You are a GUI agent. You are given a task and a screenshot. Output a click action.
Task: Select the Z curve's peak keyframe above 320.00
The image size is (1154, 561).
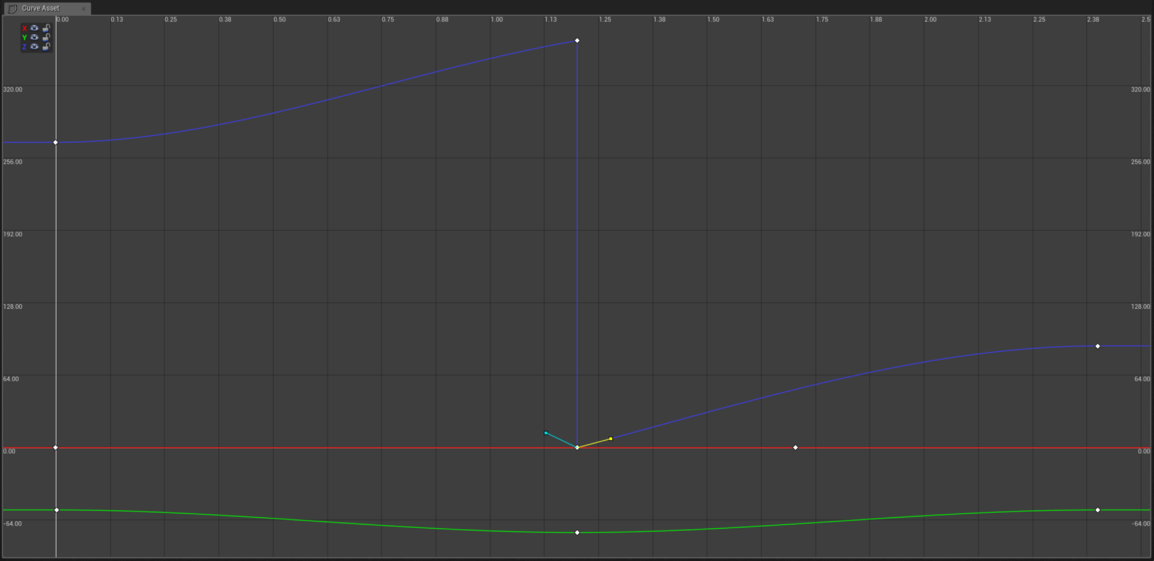pos(577,40)
